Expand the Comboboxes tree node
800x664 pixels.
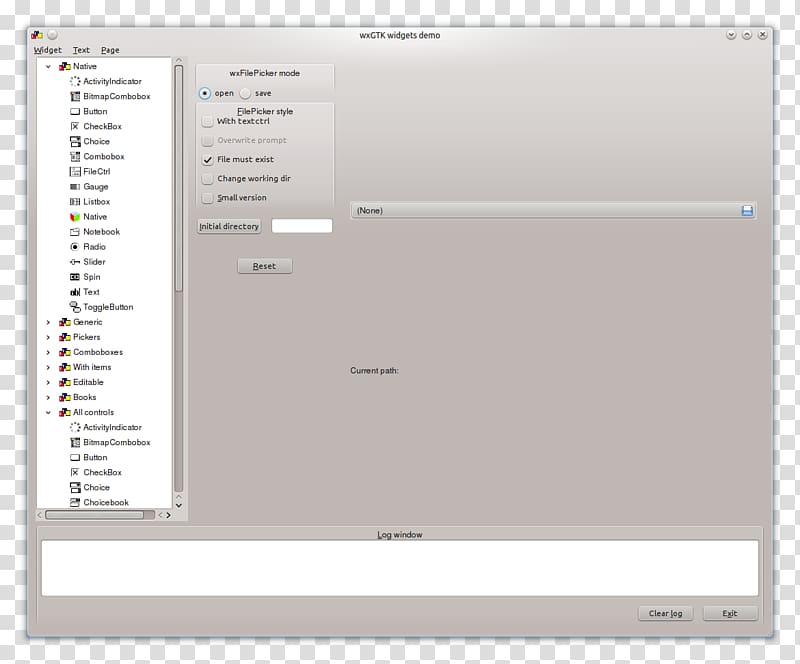[x=48, y=352]
